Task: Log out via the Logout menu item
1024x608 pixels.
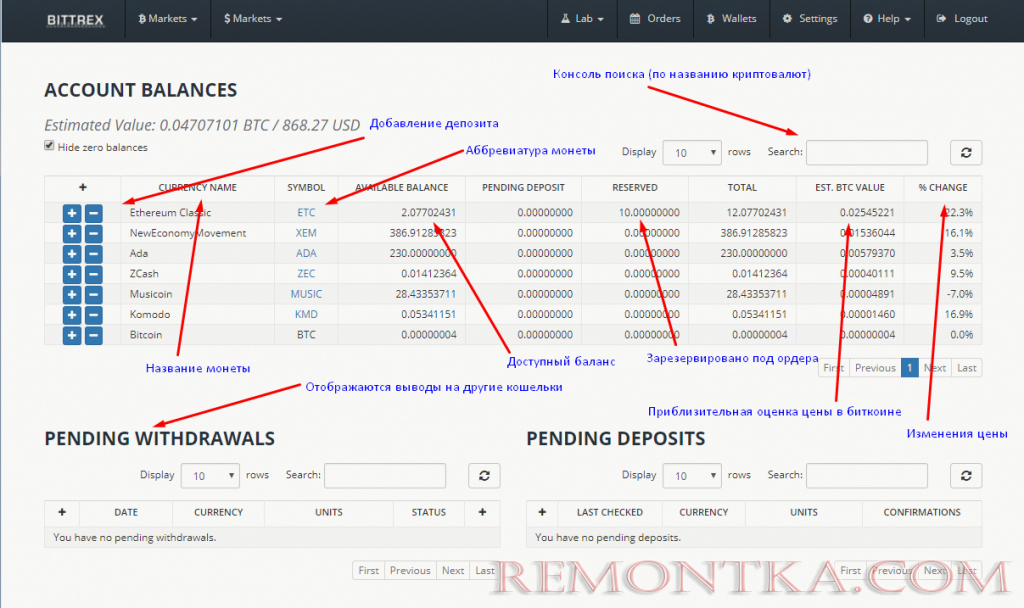Action: click(x=962, y=19)
